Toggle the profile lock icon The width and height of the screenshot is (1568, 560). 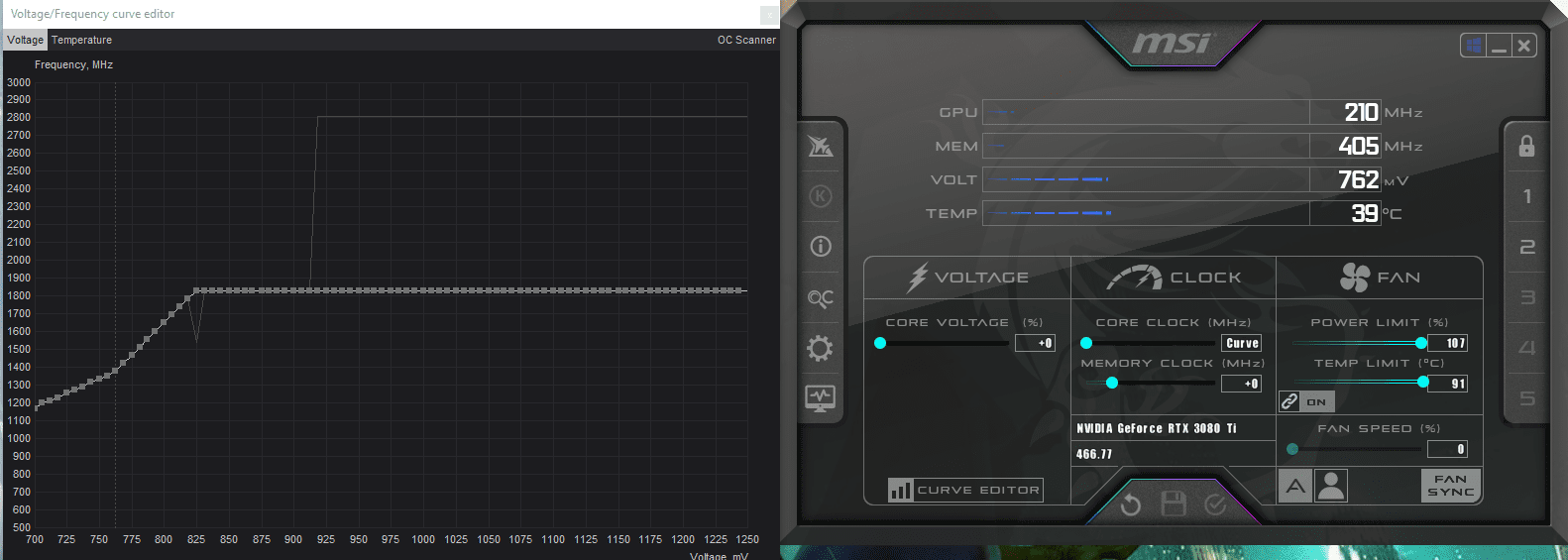(x=1526, y=146)
